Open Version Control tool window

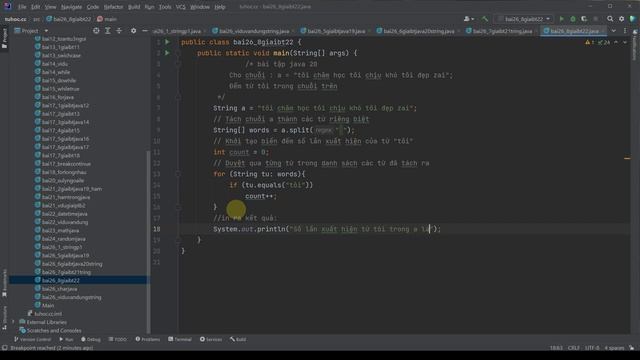coord(33,339)
